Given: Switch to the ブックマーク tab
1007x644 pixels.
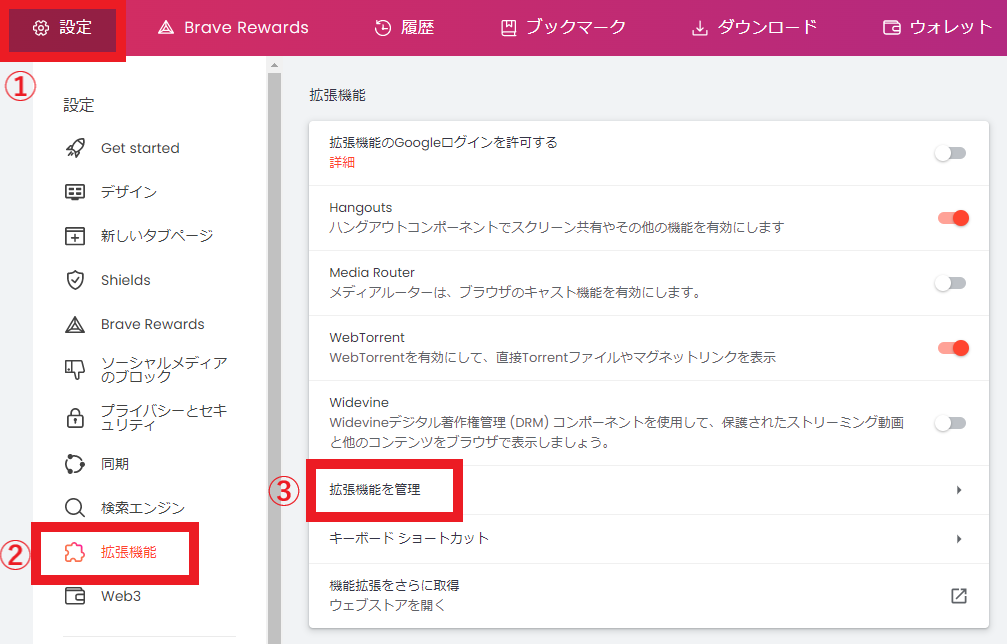Looking at the screenshot, I should click(563, 28).
